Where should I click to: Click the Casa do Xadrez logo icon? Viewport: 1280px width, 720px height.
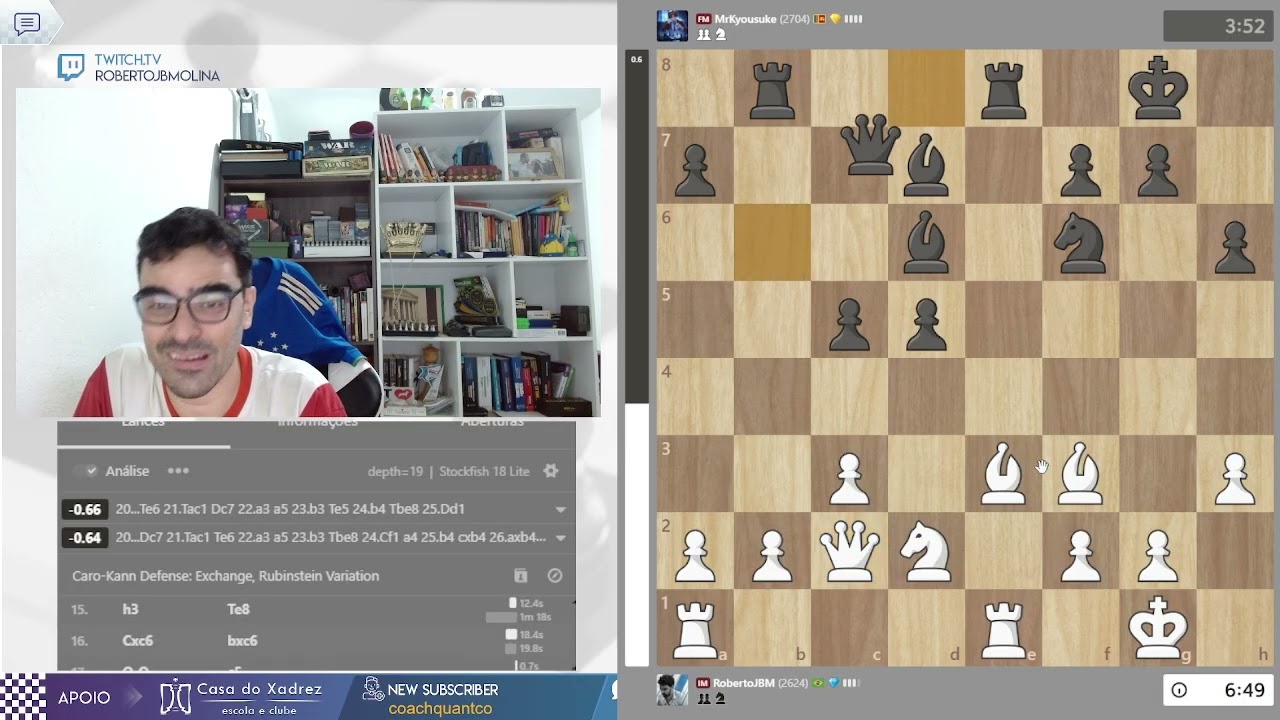175,696
